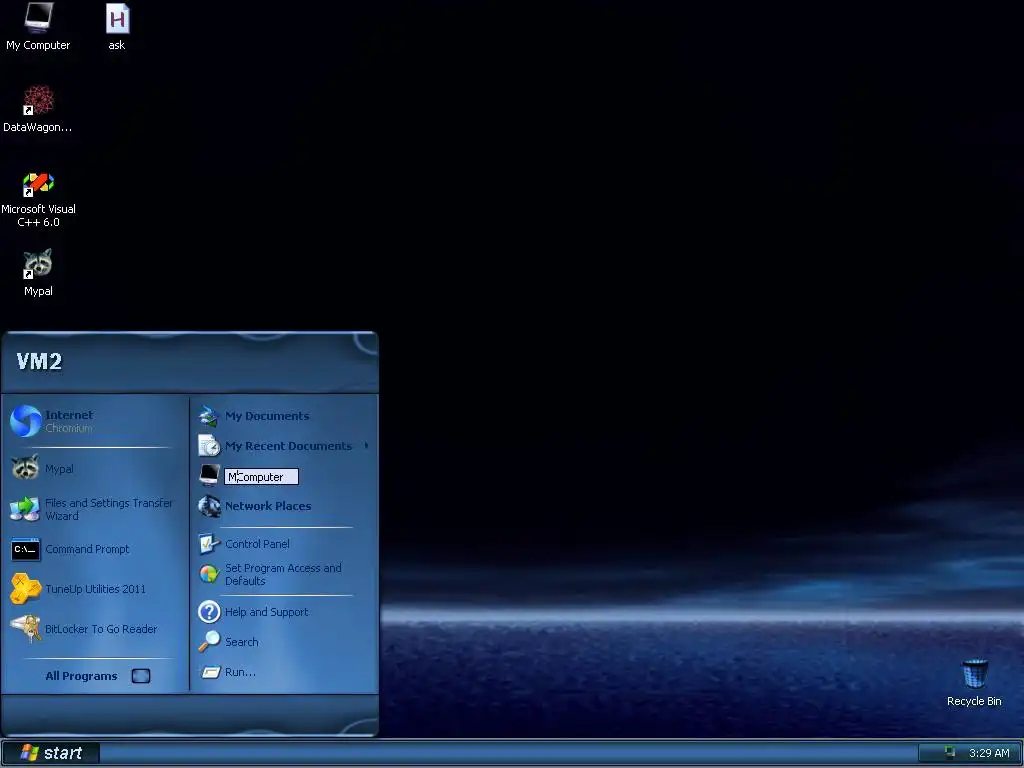Image resolution: width=1024 pixels, height=768 pixels.
Task: Open BitLocker To Go Reader
Action: click(x=95, y=629)
